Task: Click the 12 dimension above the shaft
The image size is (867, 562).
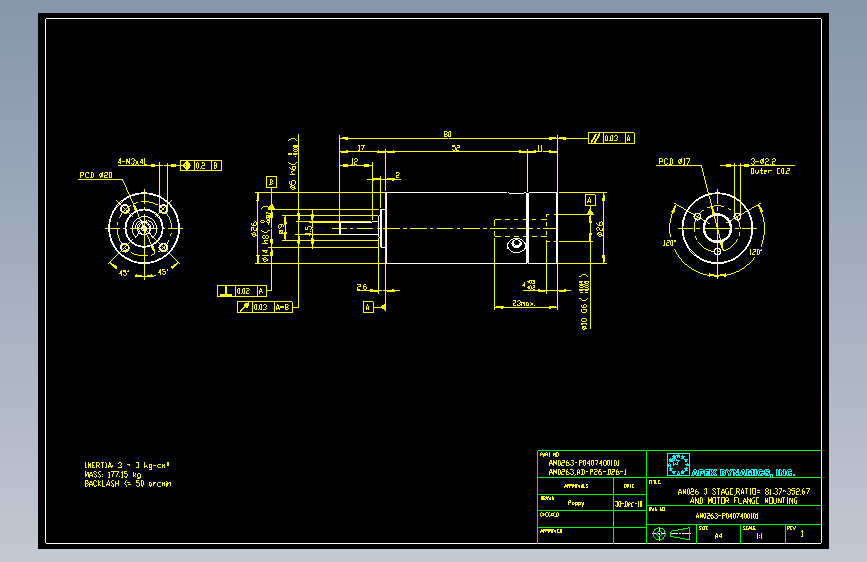Action: 354,162
